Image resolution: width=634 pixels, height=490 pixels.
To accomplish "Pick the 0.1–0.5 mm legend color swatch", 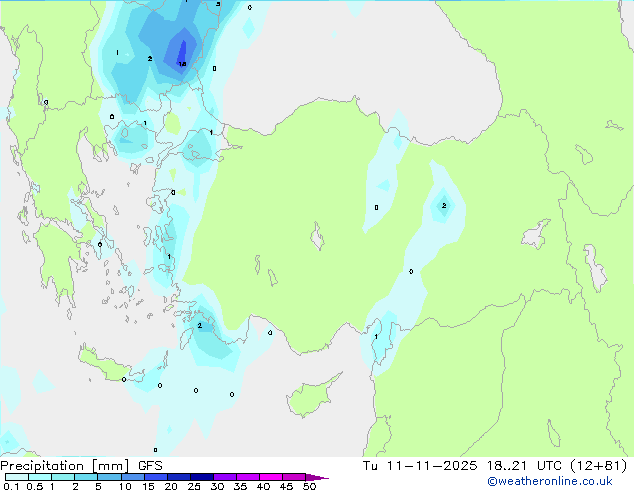I will (x=17, y=477).
